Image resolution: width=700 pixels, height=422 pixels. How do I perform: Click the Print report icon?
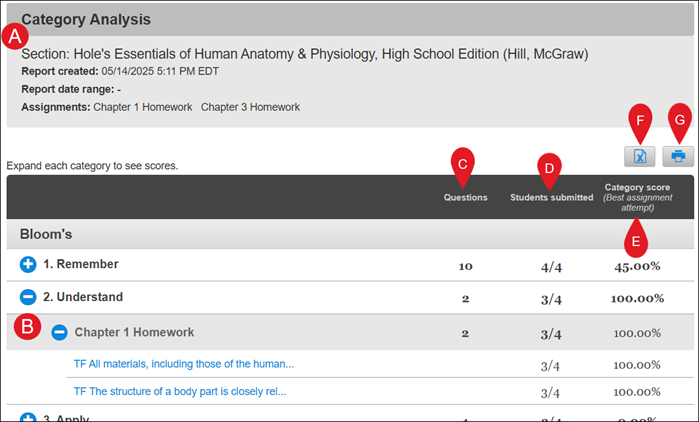pos(678,156)
